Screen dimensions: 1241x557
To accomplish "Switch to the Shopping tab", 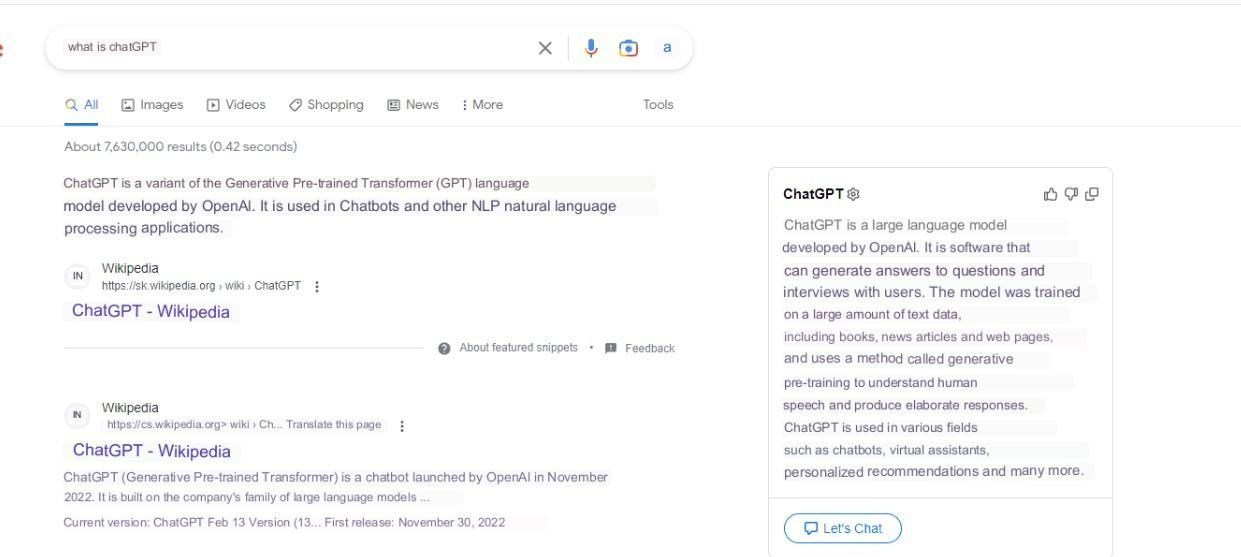I will [326, 105].
